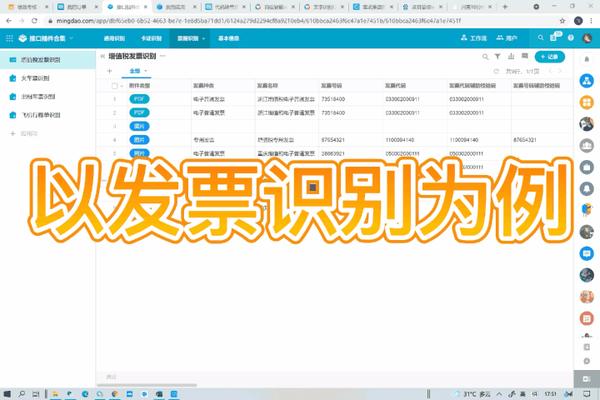The width and height of the screenshot is (600, 400).
Task: Click the mingdao.com address bar
Action: pos(259,21)
